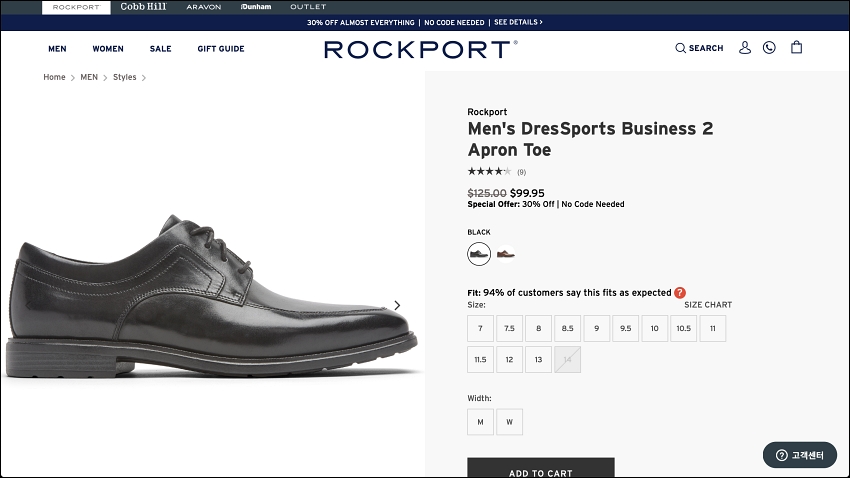Switch to the Dunham brand tab
Viewport: 850px width, 478px height.
(256, 7)
